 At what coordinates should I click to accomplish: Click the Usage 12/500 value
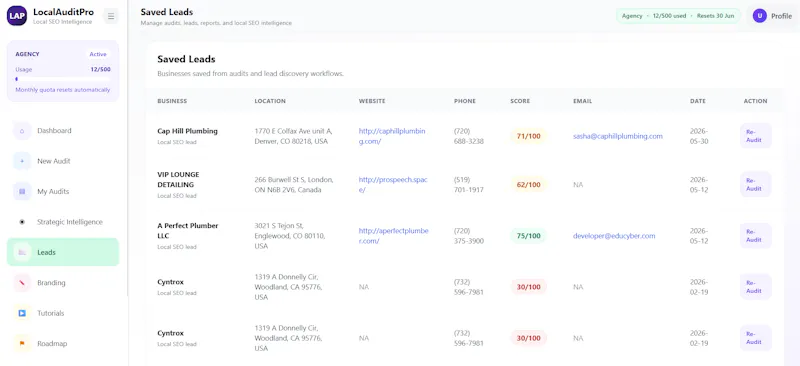101,69
